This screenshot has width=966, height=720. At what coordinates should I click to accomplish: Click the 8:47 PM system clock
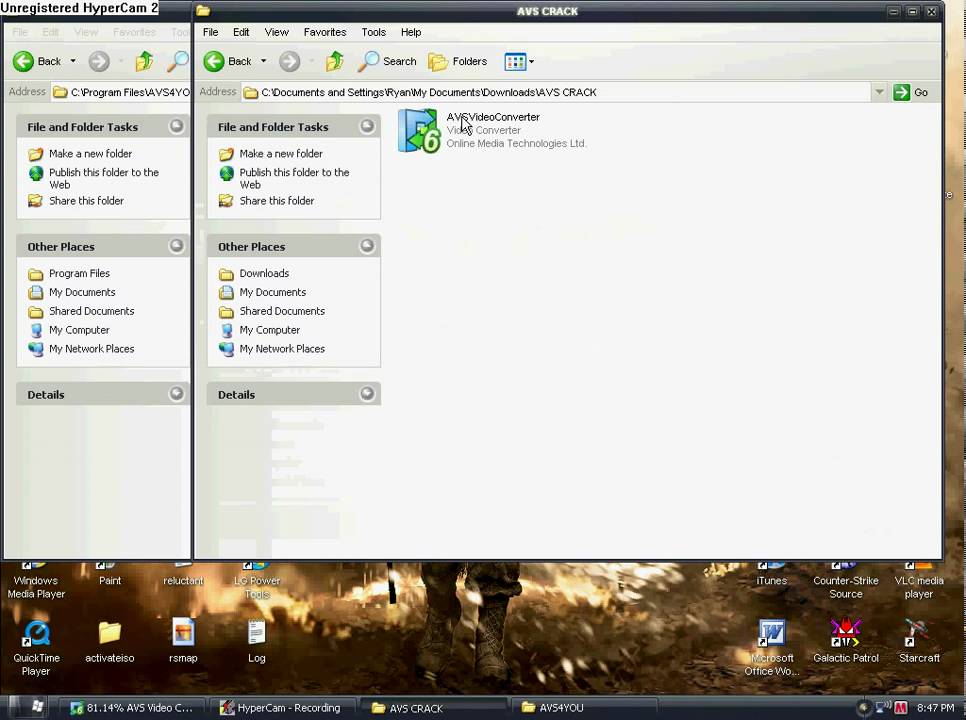tap(935, 708)
